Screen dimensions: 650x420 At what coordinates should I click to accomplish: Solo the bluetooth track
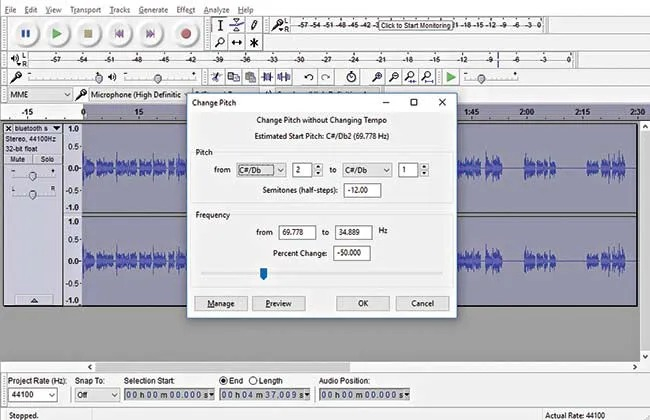pos(47,159)
